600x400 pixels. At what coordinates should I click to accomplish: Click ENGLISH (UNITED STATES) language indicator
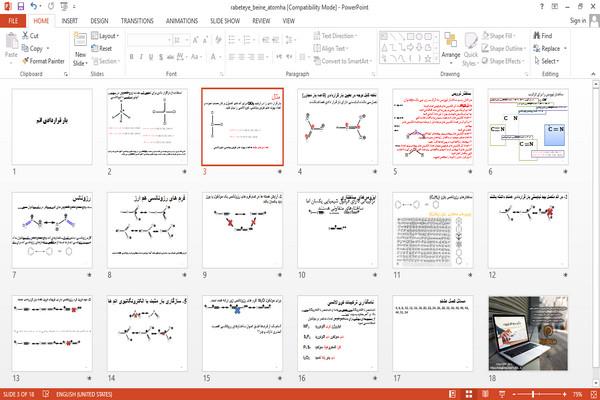click(x=84, y=394)
